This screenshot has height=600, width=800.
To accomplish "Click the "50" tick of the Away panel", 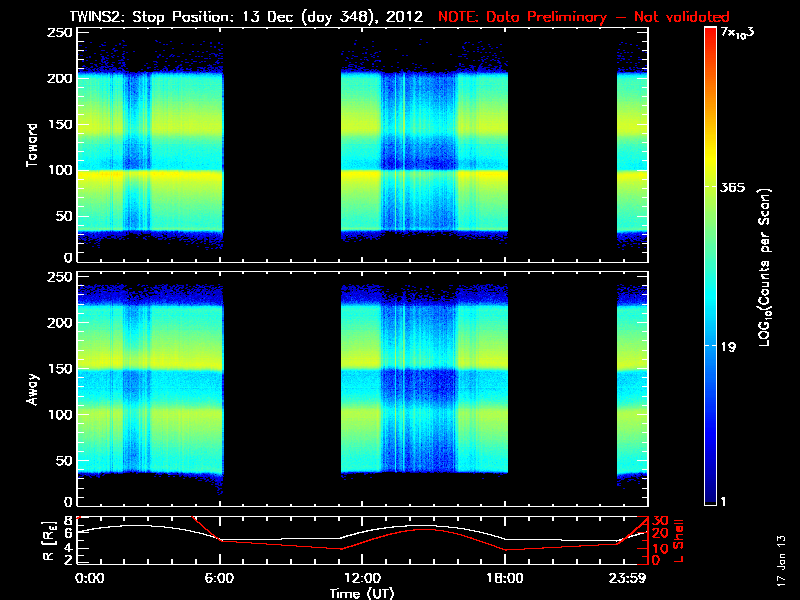I will point(64,460).
